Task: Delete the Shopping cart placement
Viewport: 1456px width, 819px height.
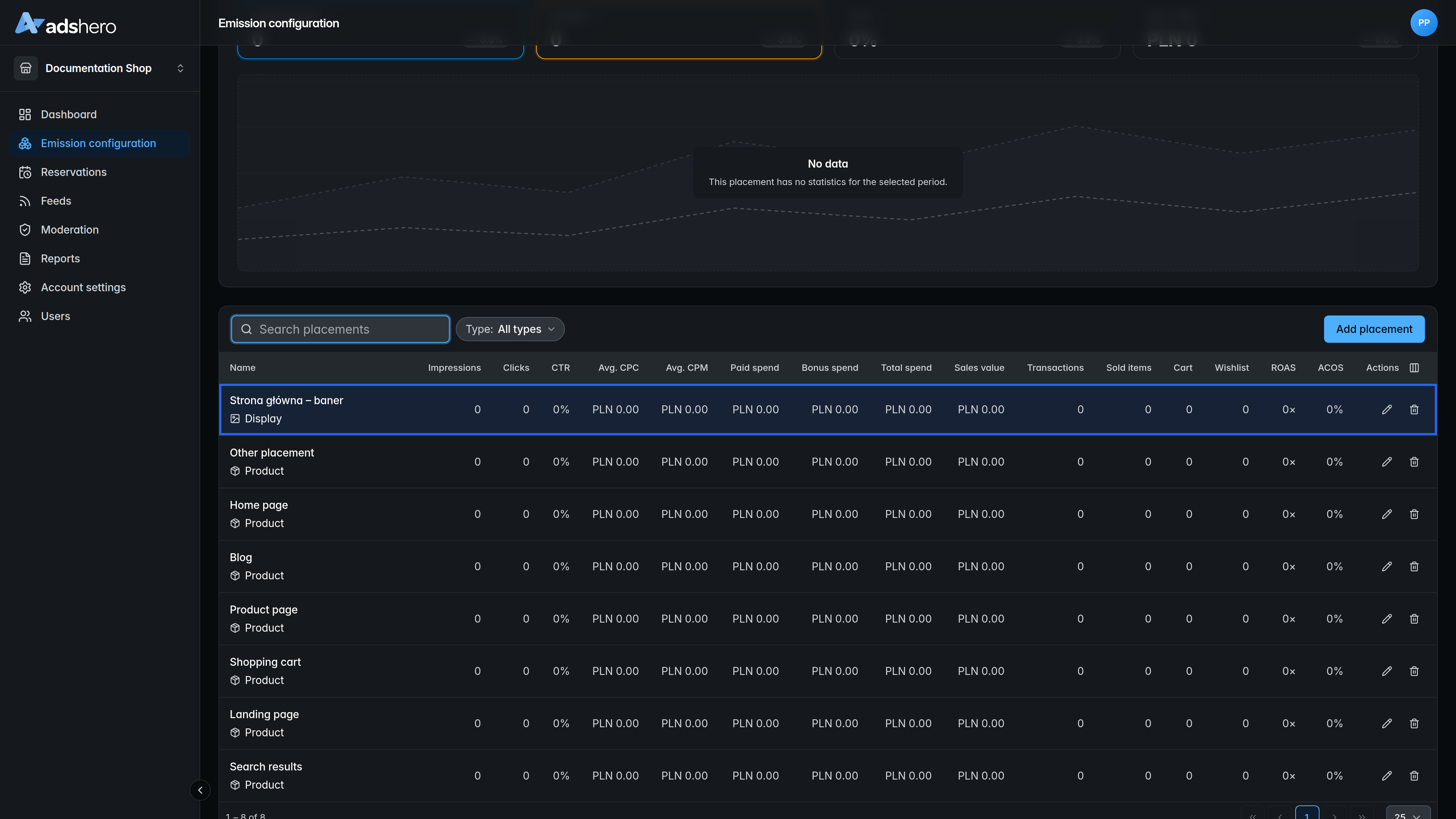Action: [x=1414, y=671]
